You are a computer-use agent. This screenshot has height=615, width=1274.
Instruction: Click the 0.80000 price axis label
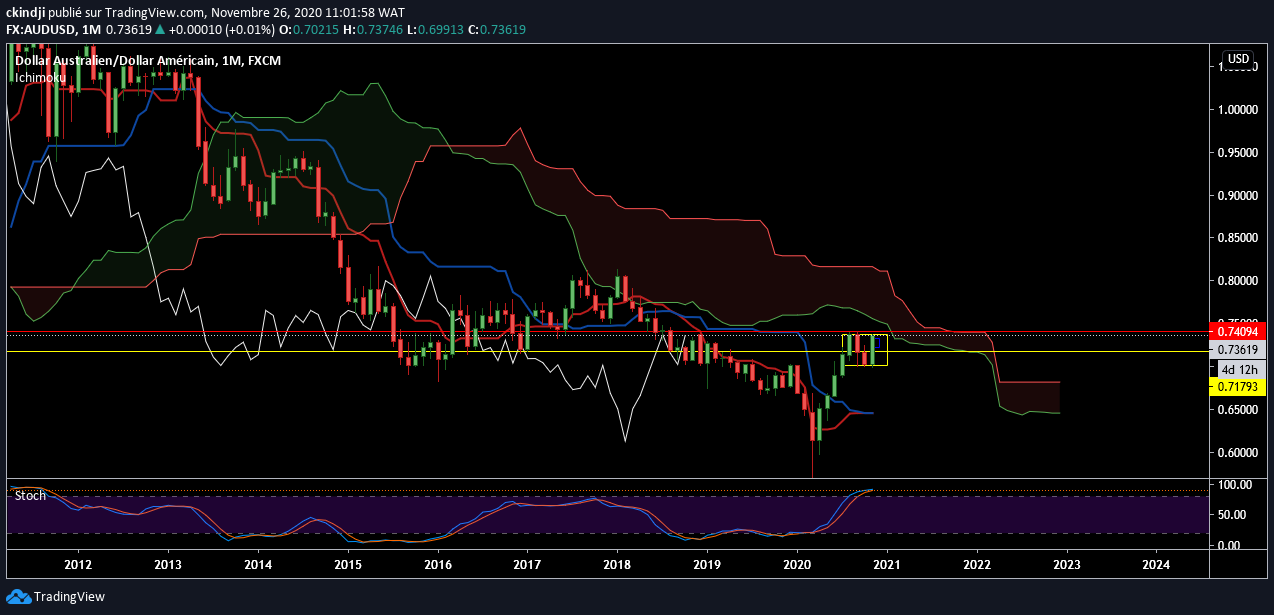1240,281
